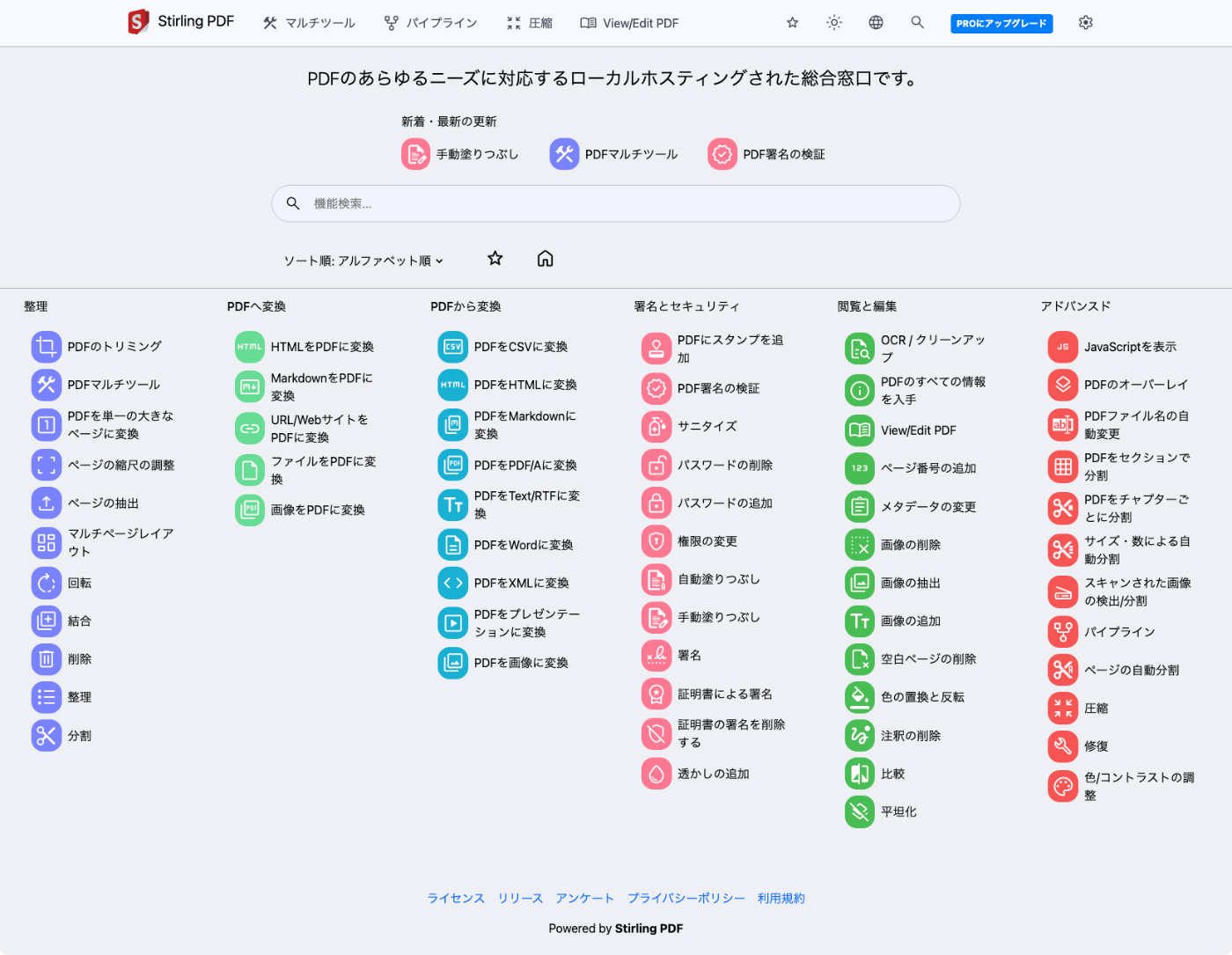1232x955 pixels.
Task: Open the サニタイズ tool
Action: coord(690,427)
